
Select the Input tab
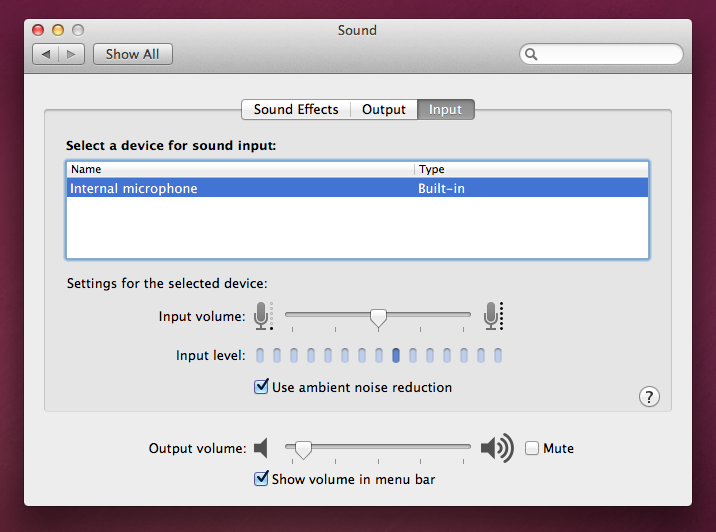446,110
